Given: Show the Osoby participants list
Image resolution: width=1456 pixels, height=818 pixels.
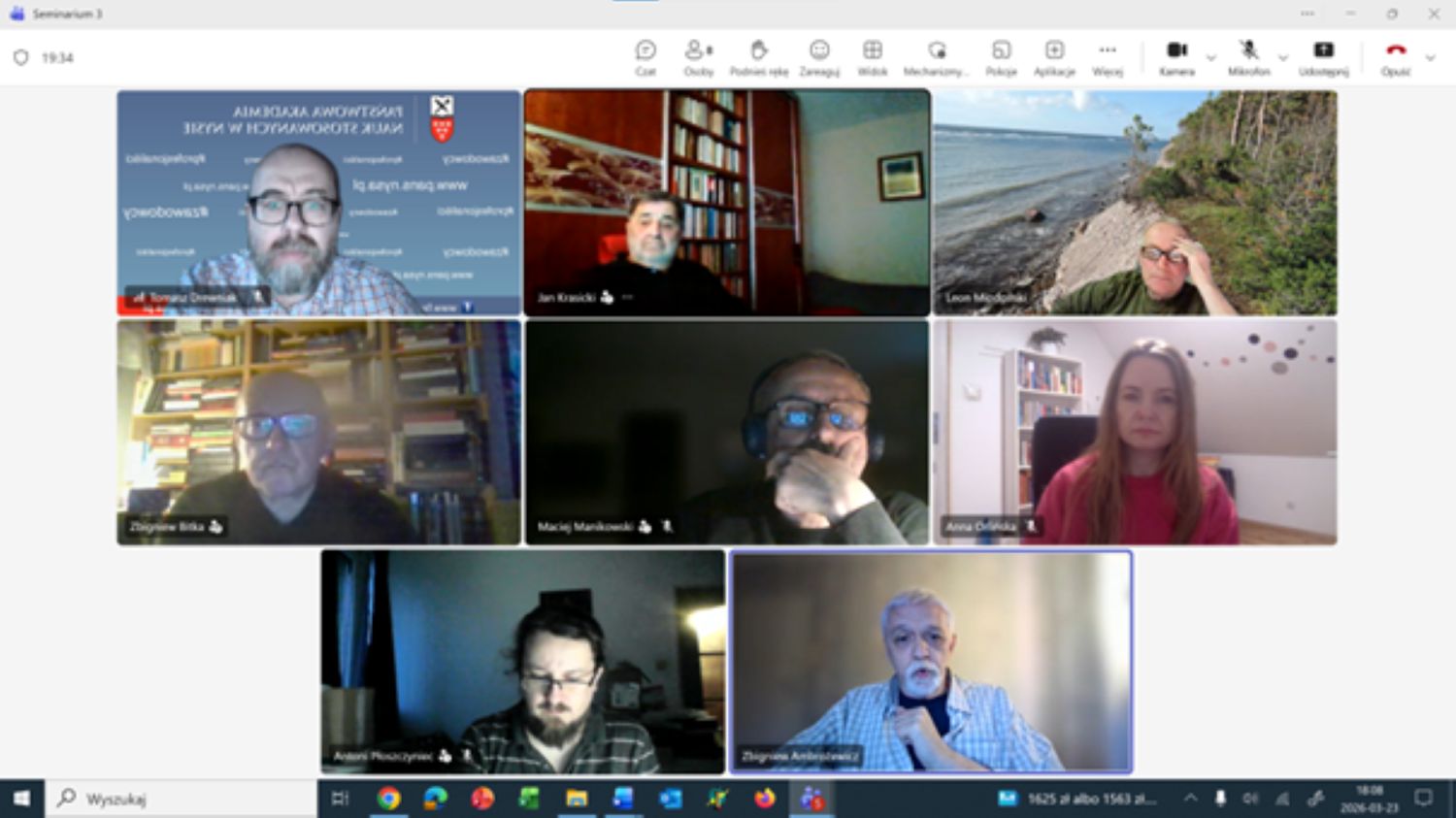Looking at the screenshot, I should 698,57.
